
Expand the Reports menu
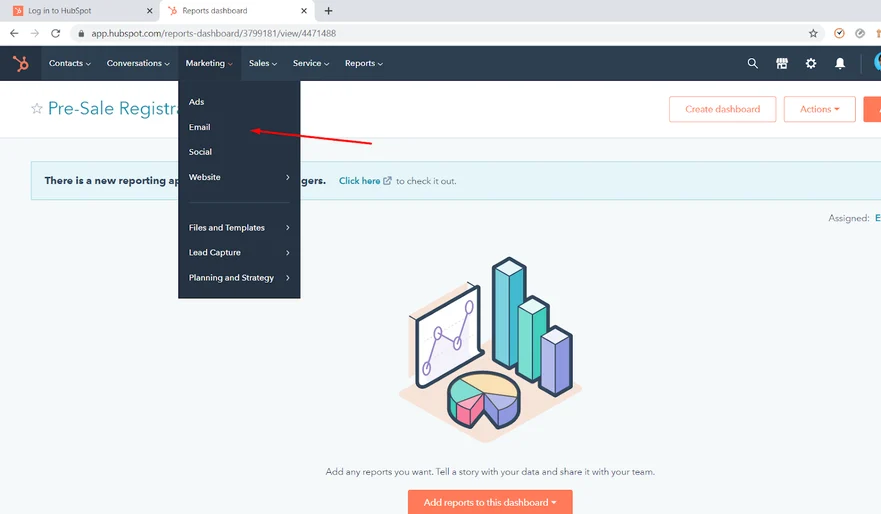pos(364,63)
